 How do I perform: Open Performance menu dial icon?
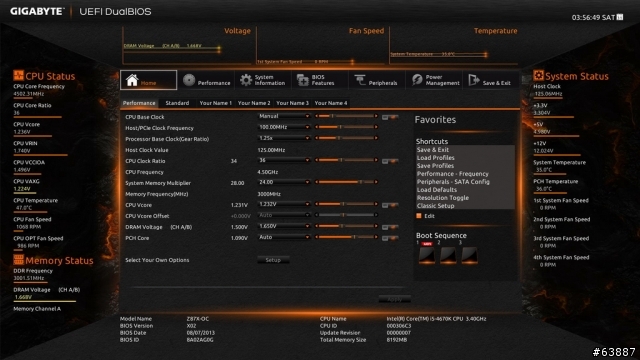(x=189, y=80)
